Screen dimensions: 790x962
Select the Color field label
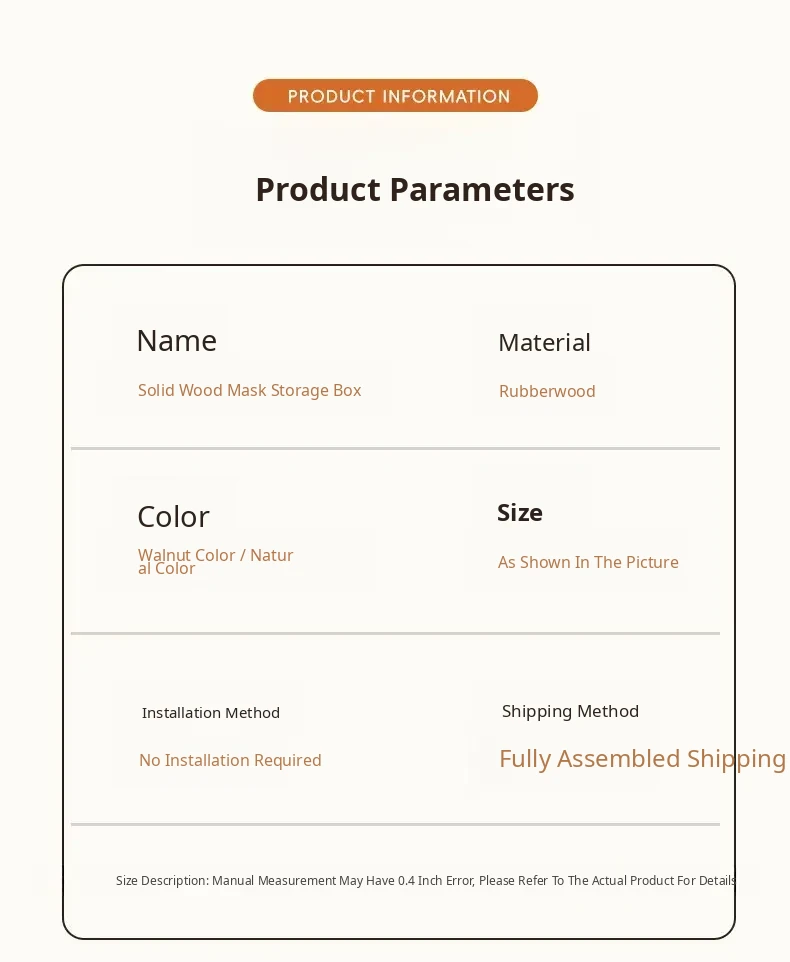pyautogui.click(x=173, y=517)
